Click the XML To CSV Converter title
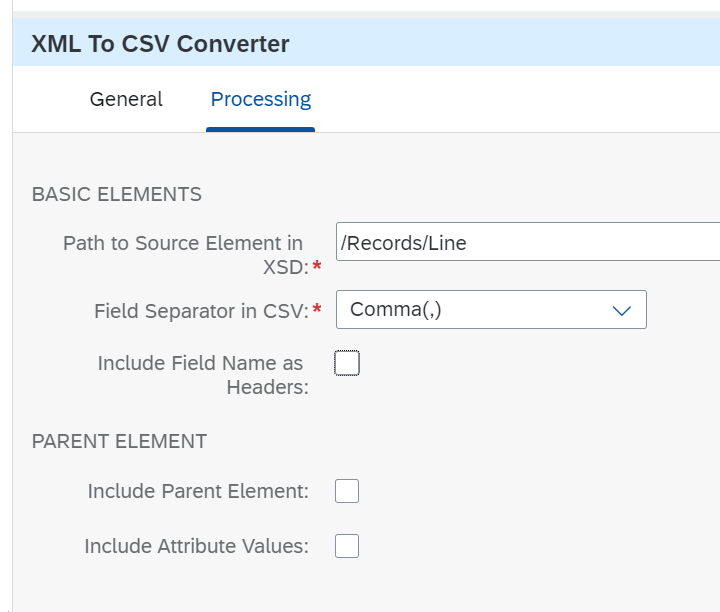This screenshot has height=612, width=720. coord(160,44)
